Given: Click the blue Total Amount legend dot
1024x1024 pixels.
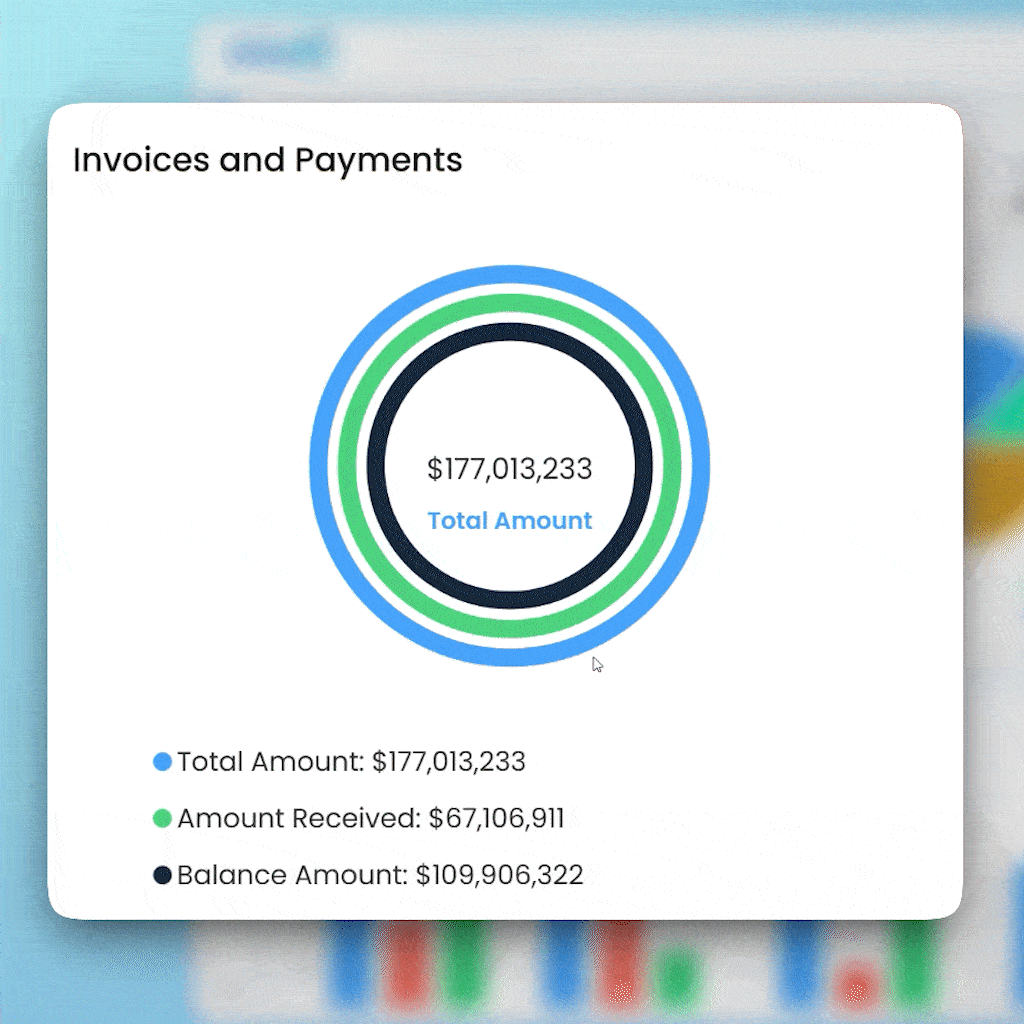Looking at the screenshot, I should (162, 761).
